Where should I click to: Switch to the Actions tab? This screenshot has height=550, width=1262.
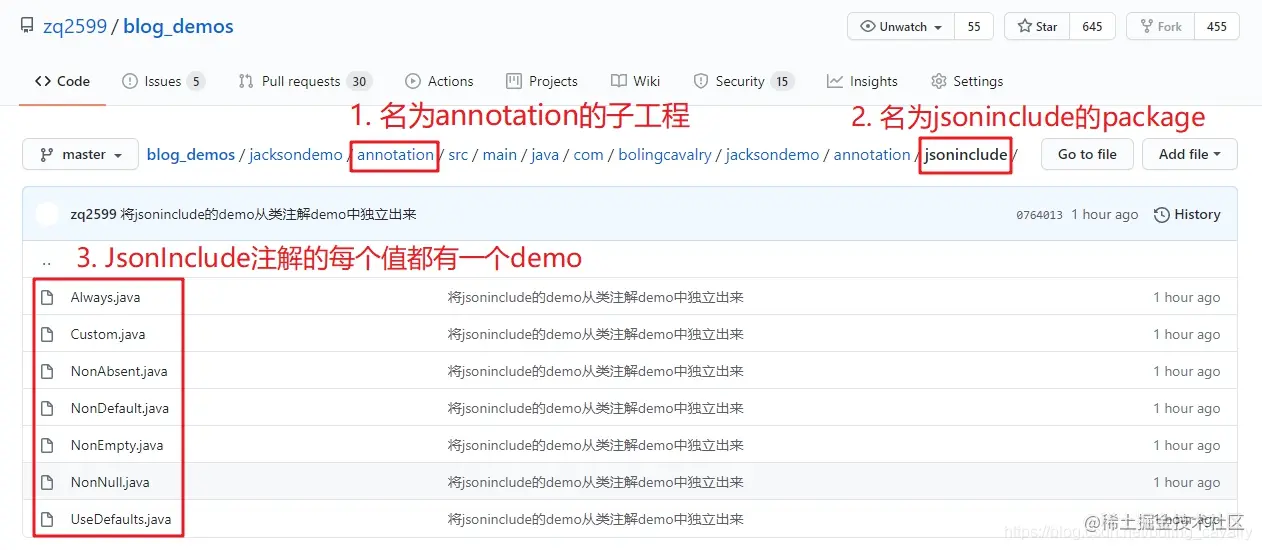439,81
